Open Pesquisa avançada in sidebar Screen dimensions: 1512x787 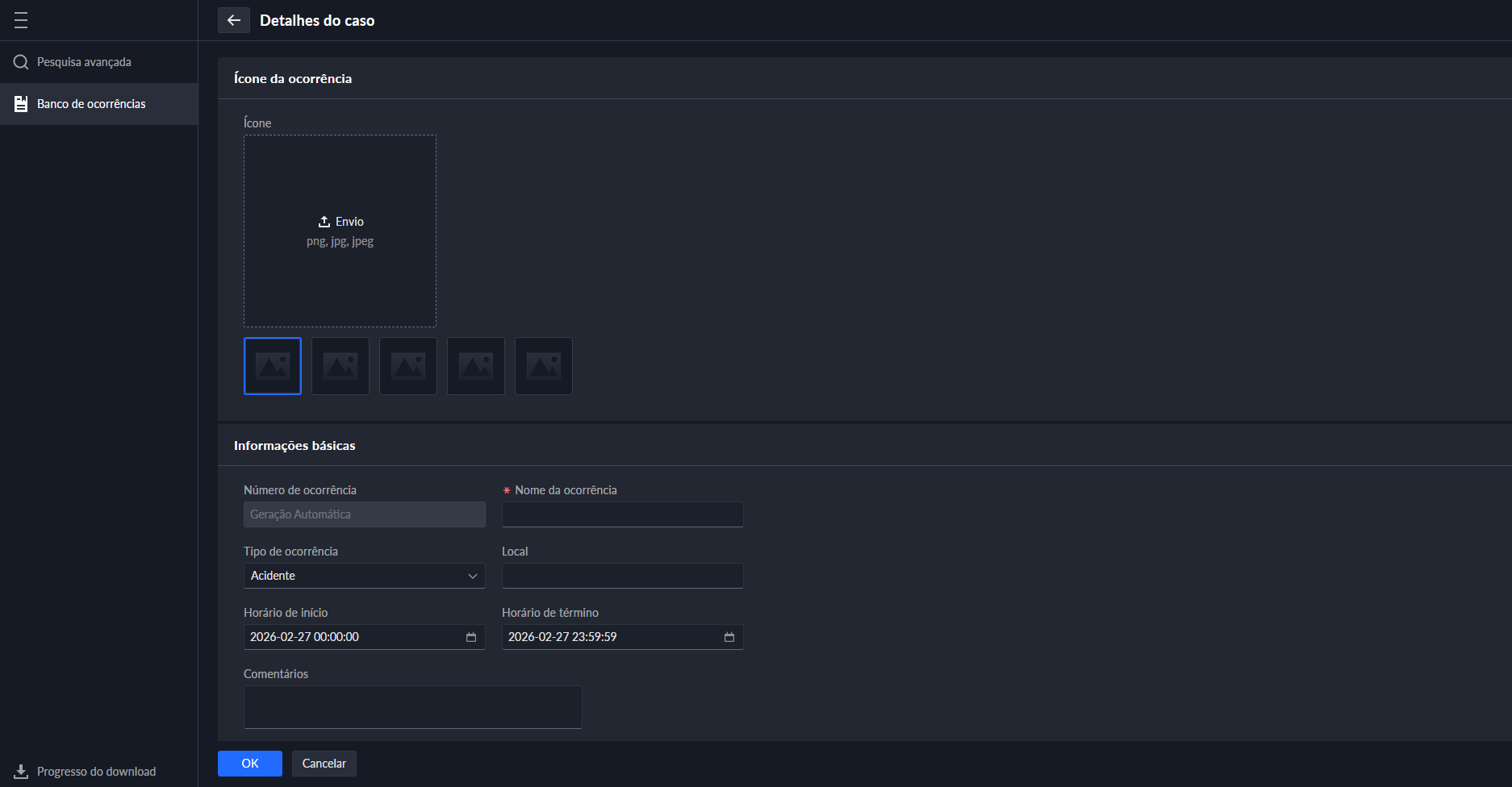pos(84,62)
